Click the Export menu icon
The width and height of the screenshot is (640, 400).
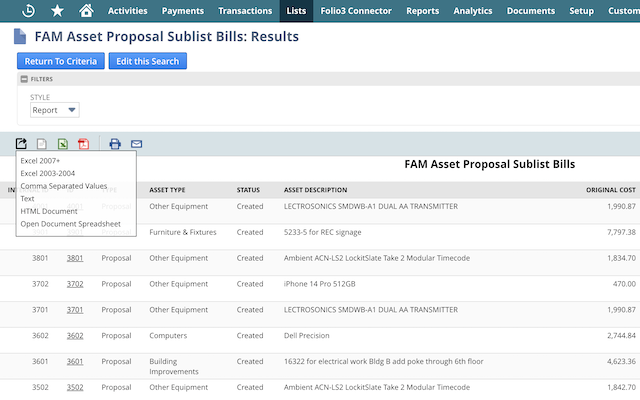(21, 144)
